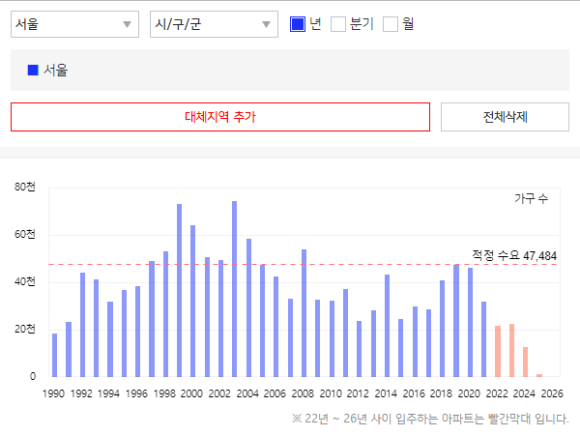Click the 2008 bar in the chart
Viewport: 580px width, 436px height.
point(304,313)
